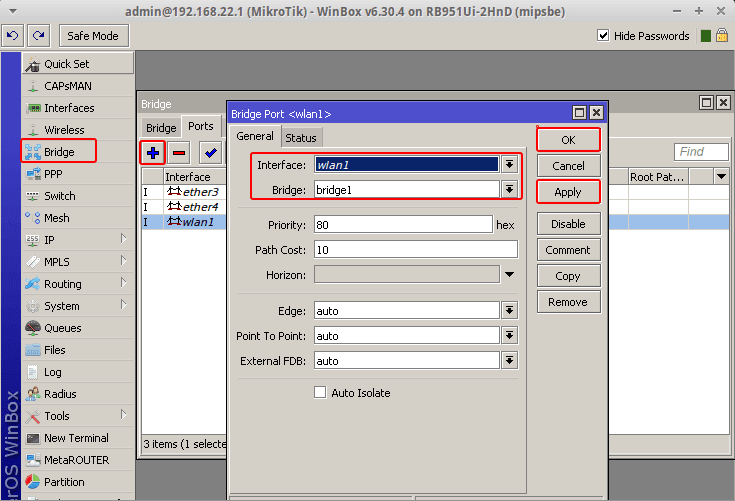
Task: Open the Log menu item
Action: pyautogui.click(x=78, y=372)
